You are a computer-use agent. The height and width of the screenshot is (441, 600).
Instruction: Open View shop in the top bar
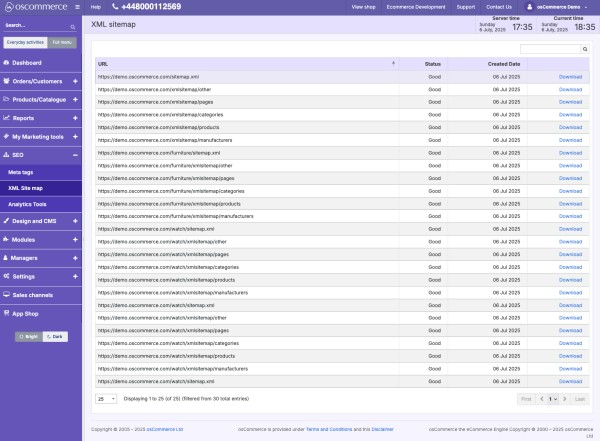point(364,7)
